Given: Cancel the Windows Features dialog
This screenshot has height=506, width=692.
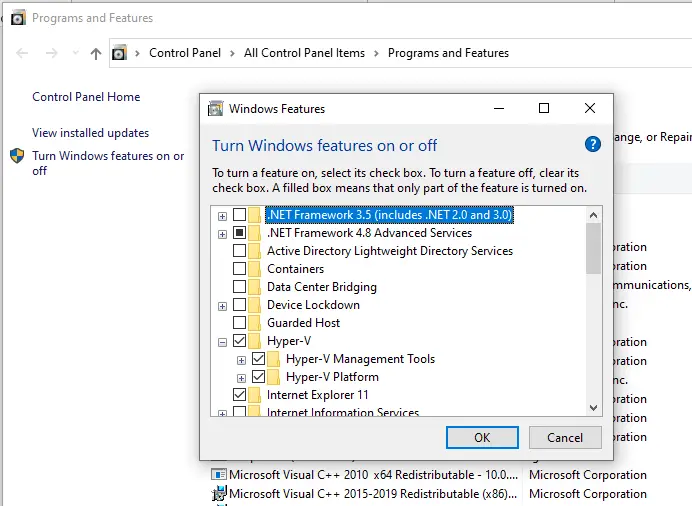Looking at the screenshot, I should tap(565, 438).
